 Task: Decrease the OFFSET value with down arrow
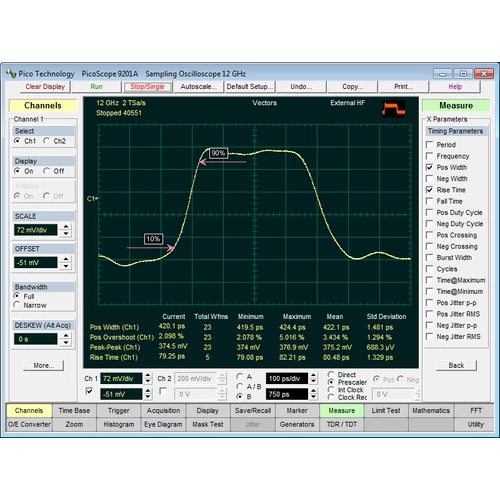[x=66, y=266]
